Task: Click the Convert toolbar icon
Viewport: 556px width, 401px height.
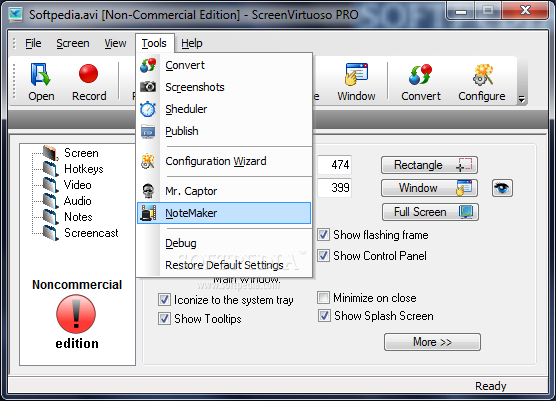Action: point(421,82)
